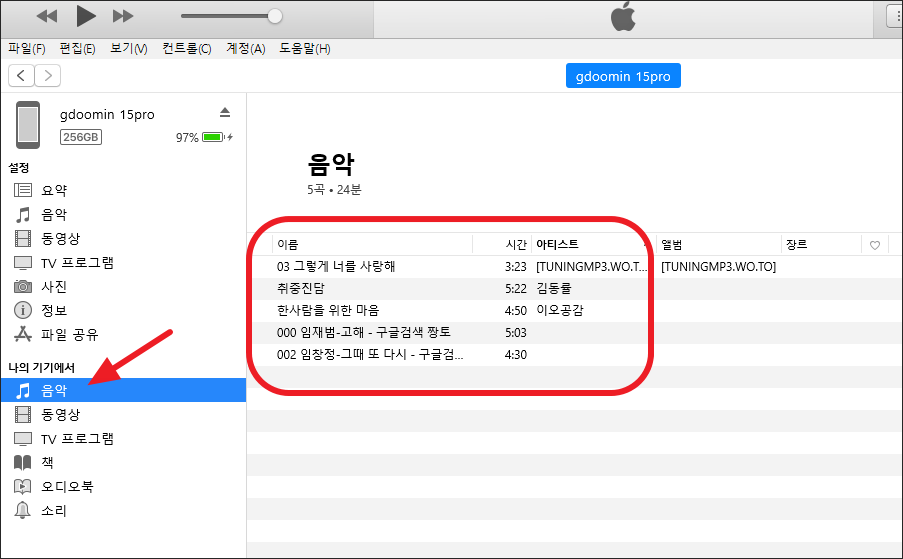The width and height of the screenshot is (903, 559).
Task: Select song 002 임창정-그때 또 다시
Action: pos(370,355)
